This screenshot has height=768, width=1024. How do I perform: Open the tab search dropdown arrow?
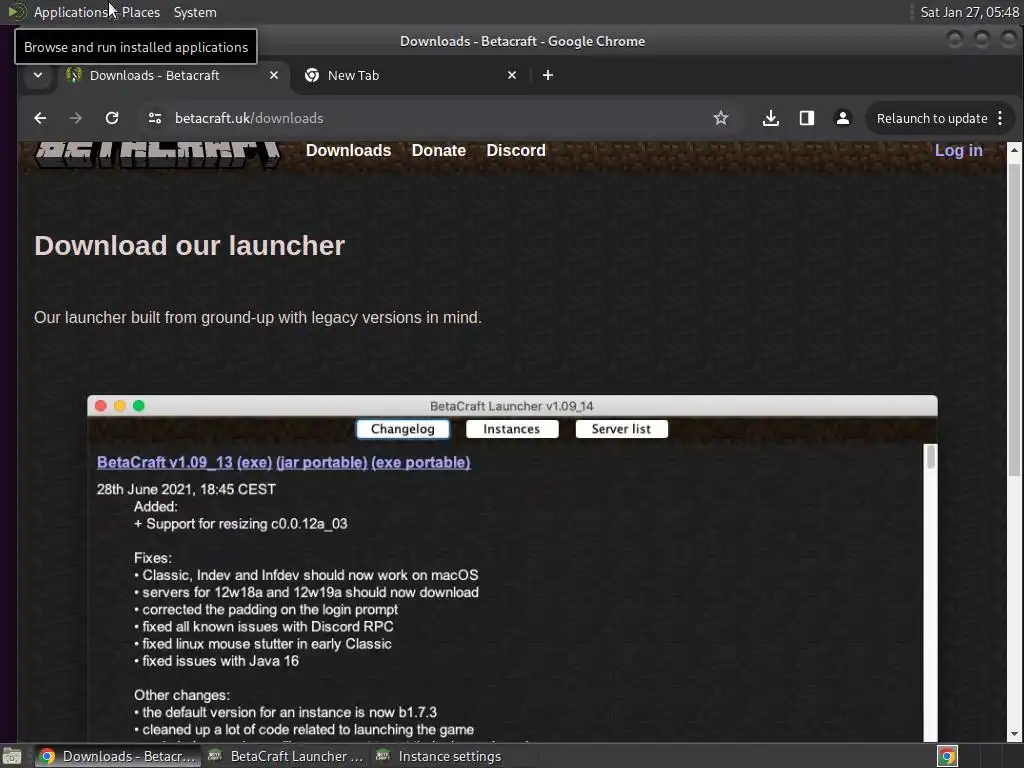pyautogui.click(x=38, y=75)
